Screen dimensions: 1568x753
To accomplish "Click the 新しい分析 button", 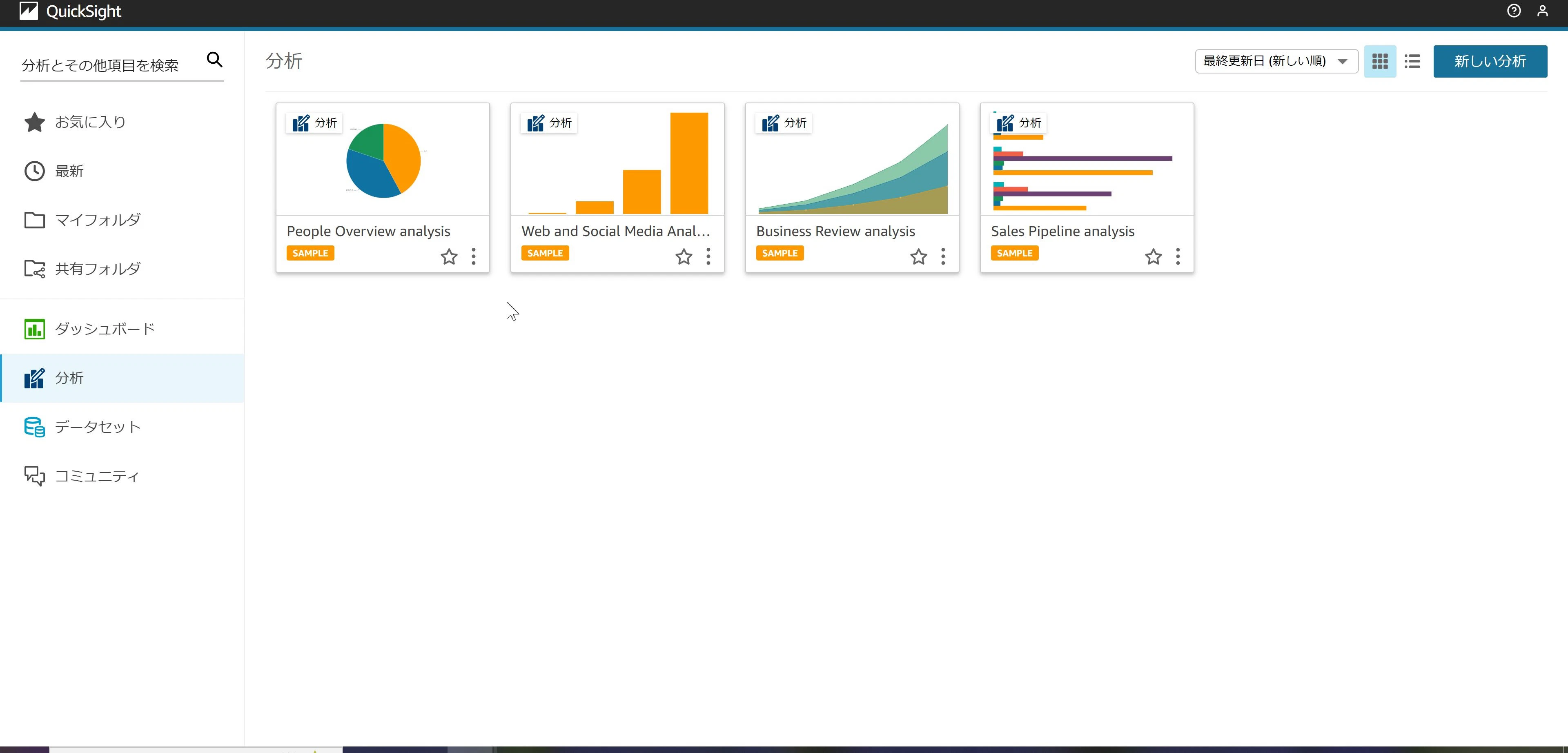I will tap(1490, 61).
